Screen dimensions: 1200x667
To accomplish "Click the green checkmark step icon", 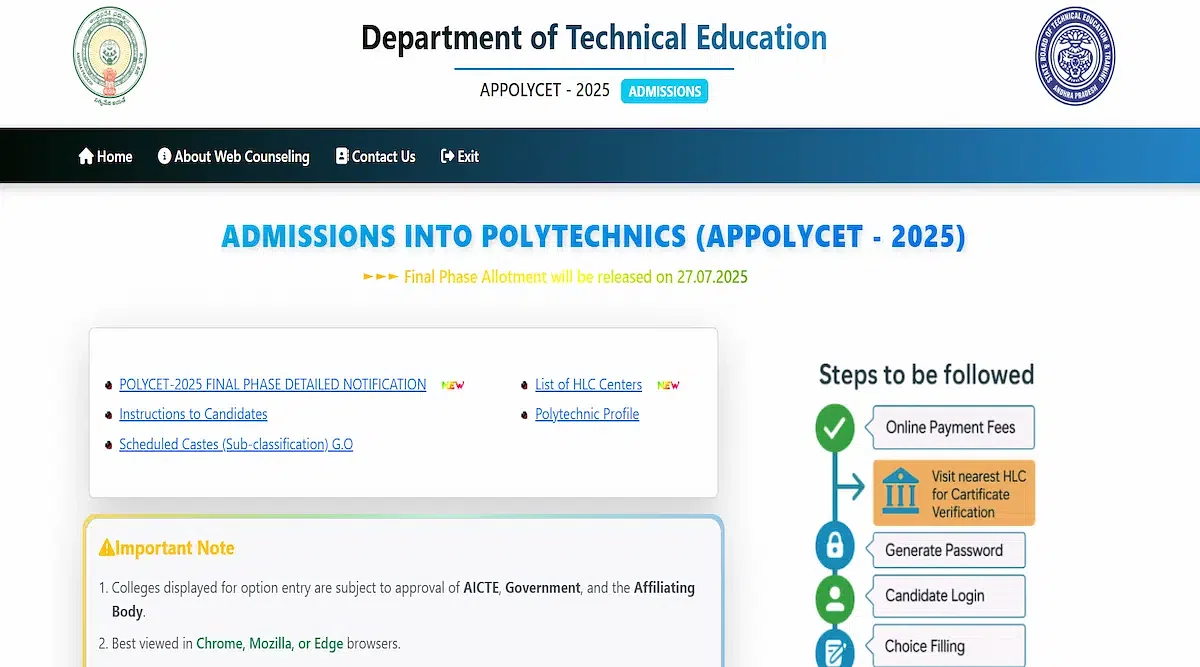I will click(x=834, y=430).
